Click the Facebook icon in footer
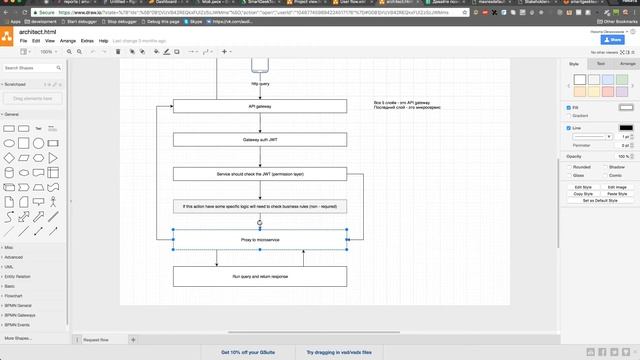The height and width of the screenshot is (360, 640). pyautogui.click(x=602, y=352)
